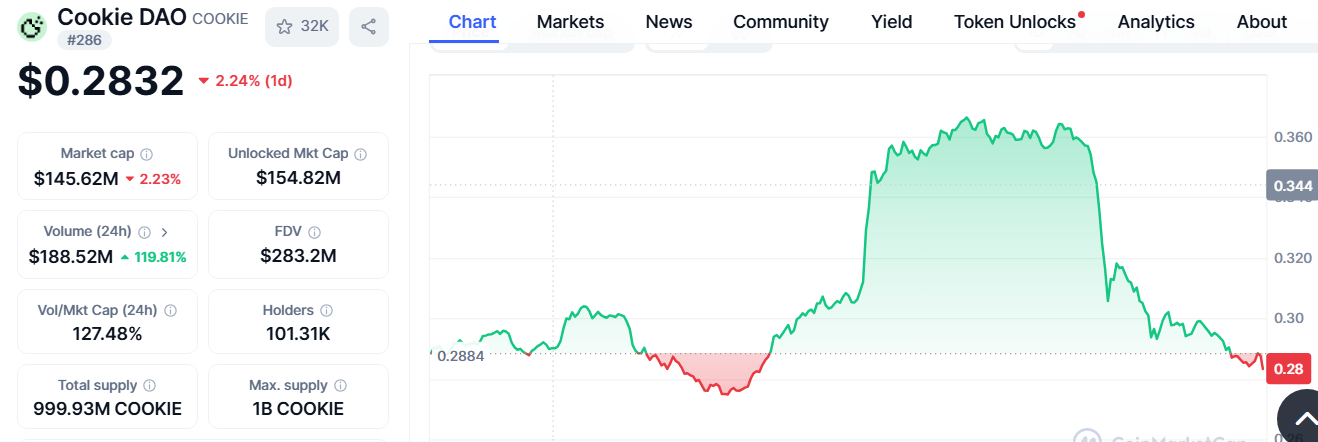This screenshot has width=1318, height=442.
Task: Click the red 0.28 current price tag
Action: click(1291, 369)
